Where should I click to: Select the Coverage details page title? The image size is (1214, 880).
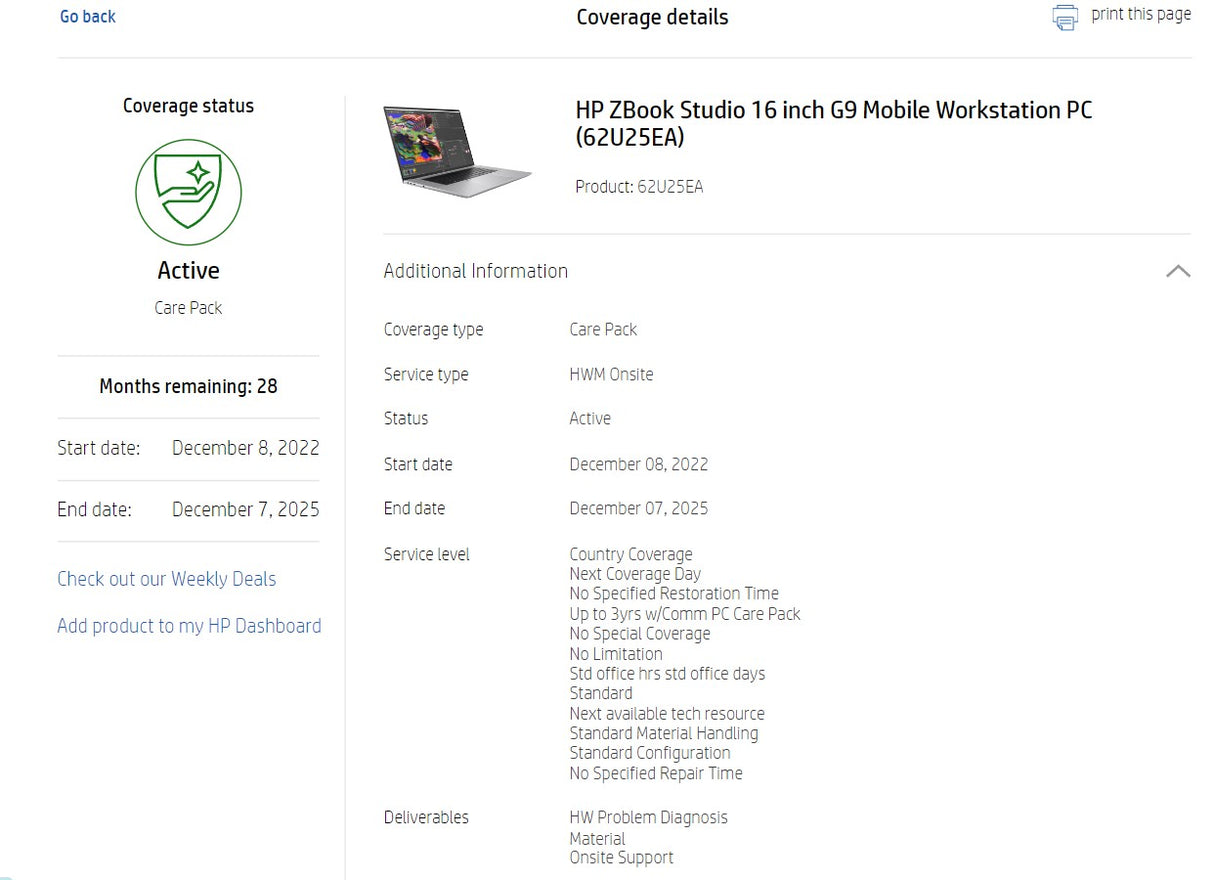652,17
